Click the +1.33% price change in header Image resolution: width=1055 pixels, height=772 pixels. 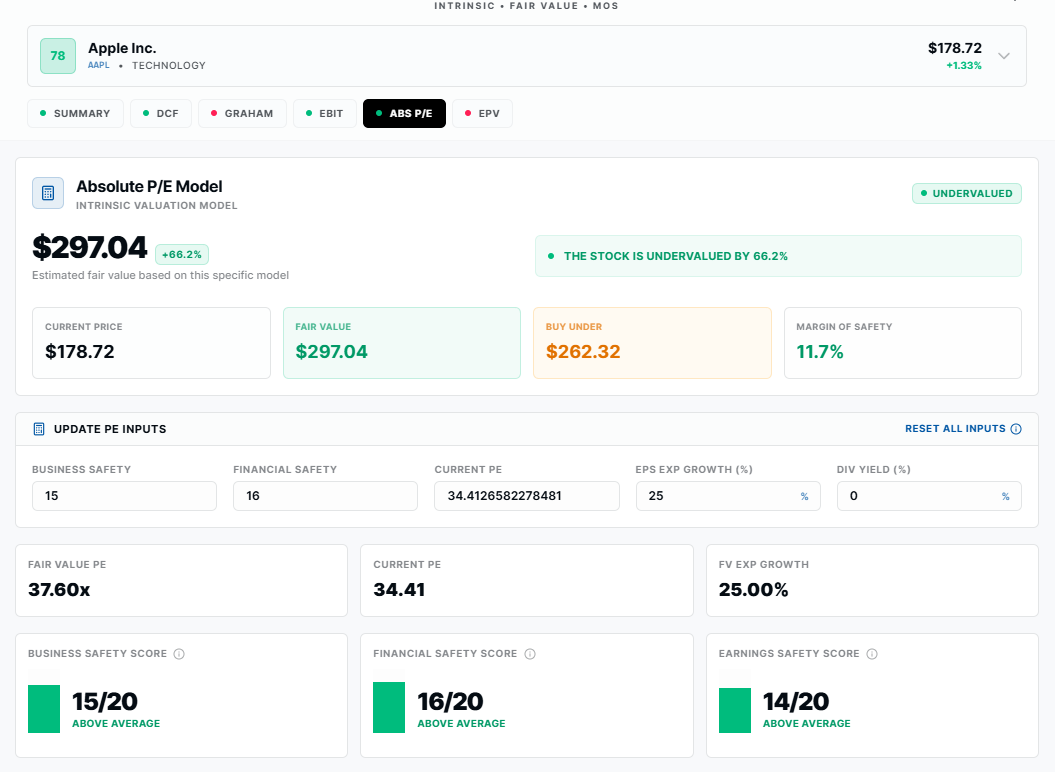click(x=963, y=65)
